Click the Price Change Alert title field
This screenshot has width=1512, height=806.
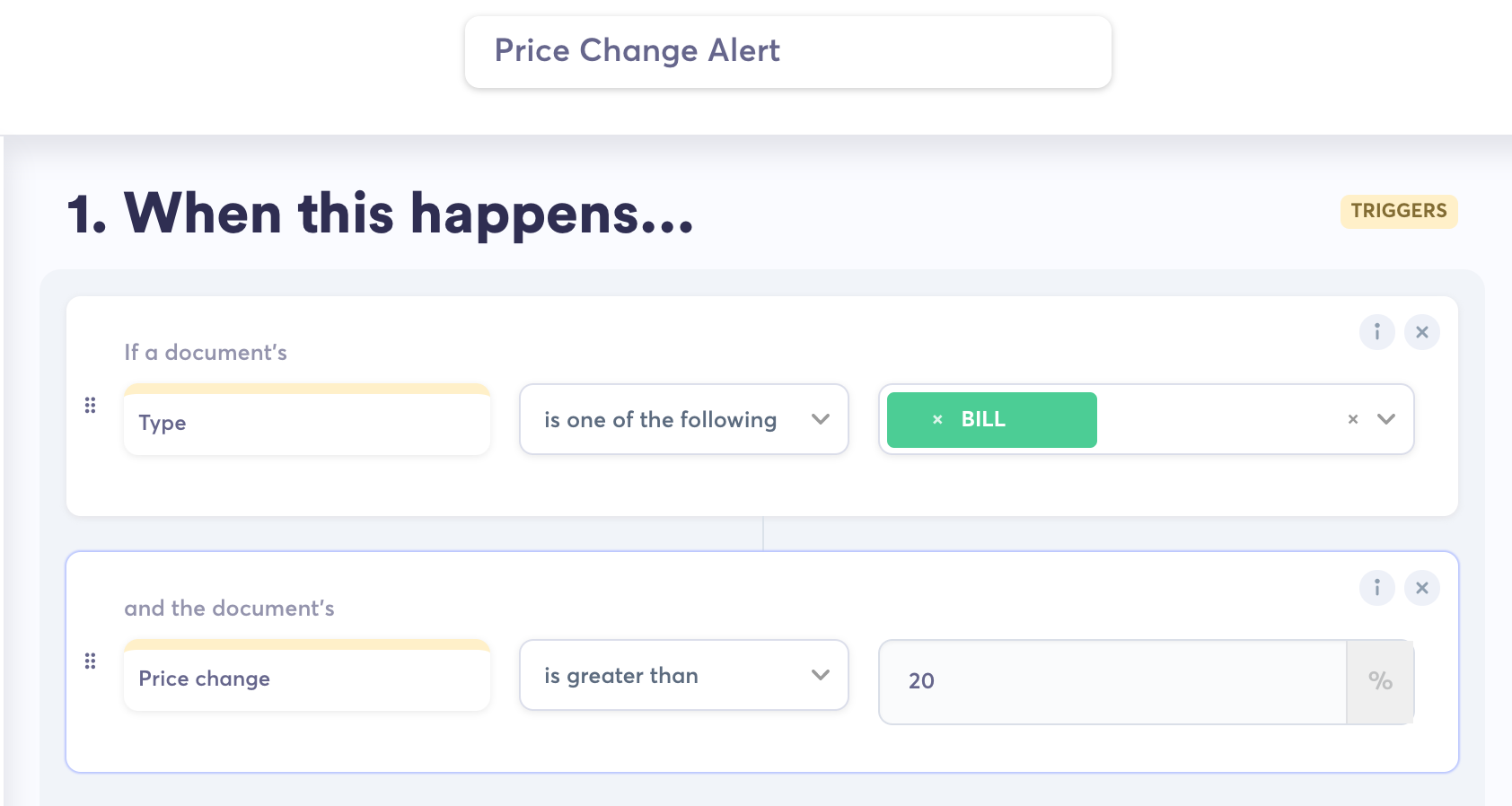click(x=787, y=51)
